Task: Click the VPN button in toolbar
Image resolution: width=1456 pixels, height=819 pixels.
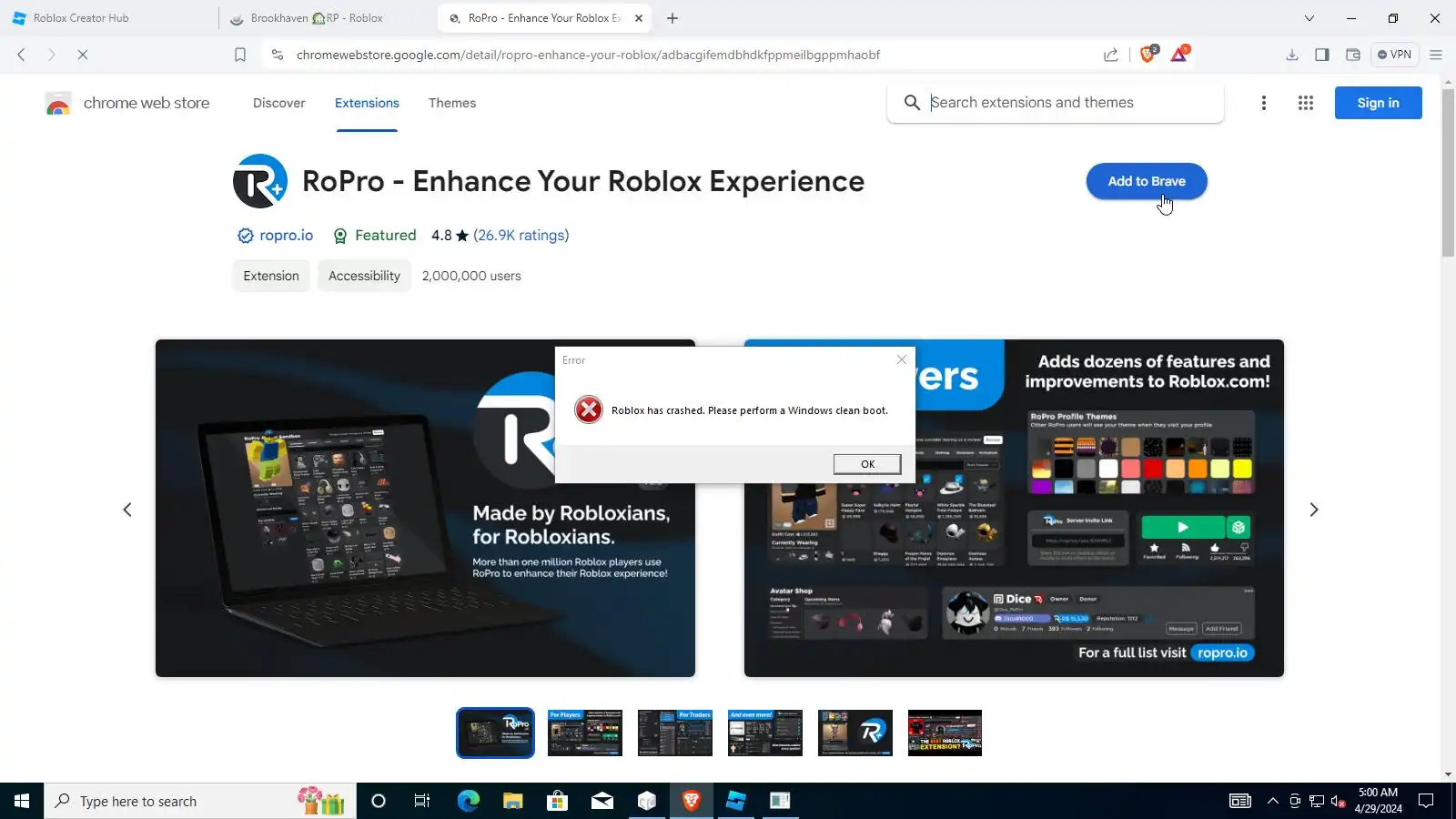Action: tap(1394, 55)
